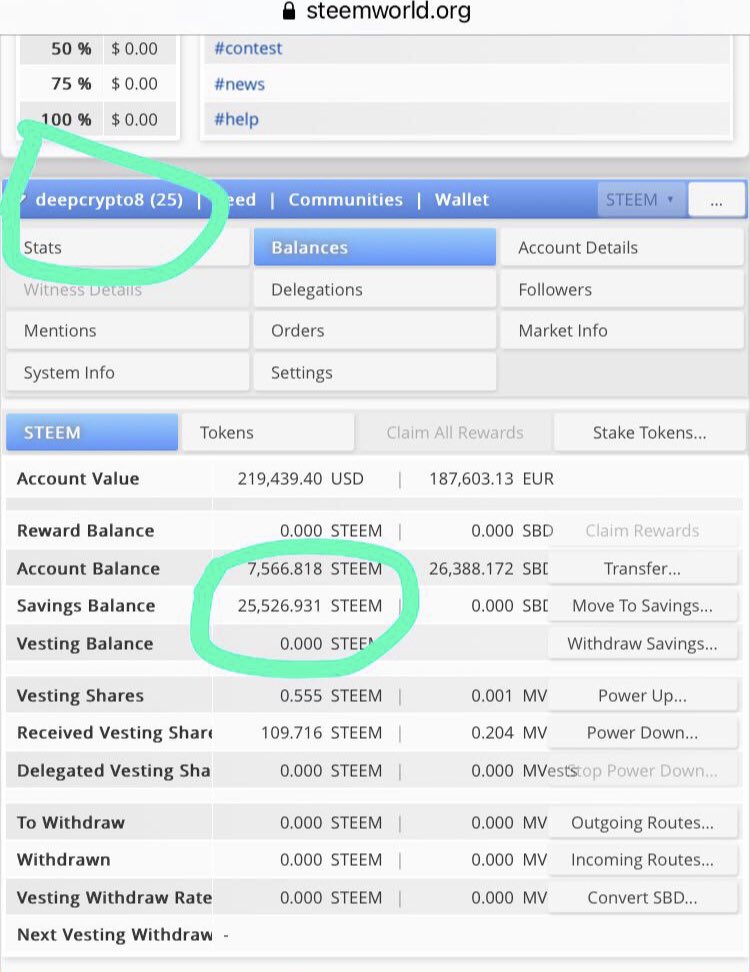Select the Balances section
The height and width of the screenshot is (972, 750).
(x=375, y=247)
